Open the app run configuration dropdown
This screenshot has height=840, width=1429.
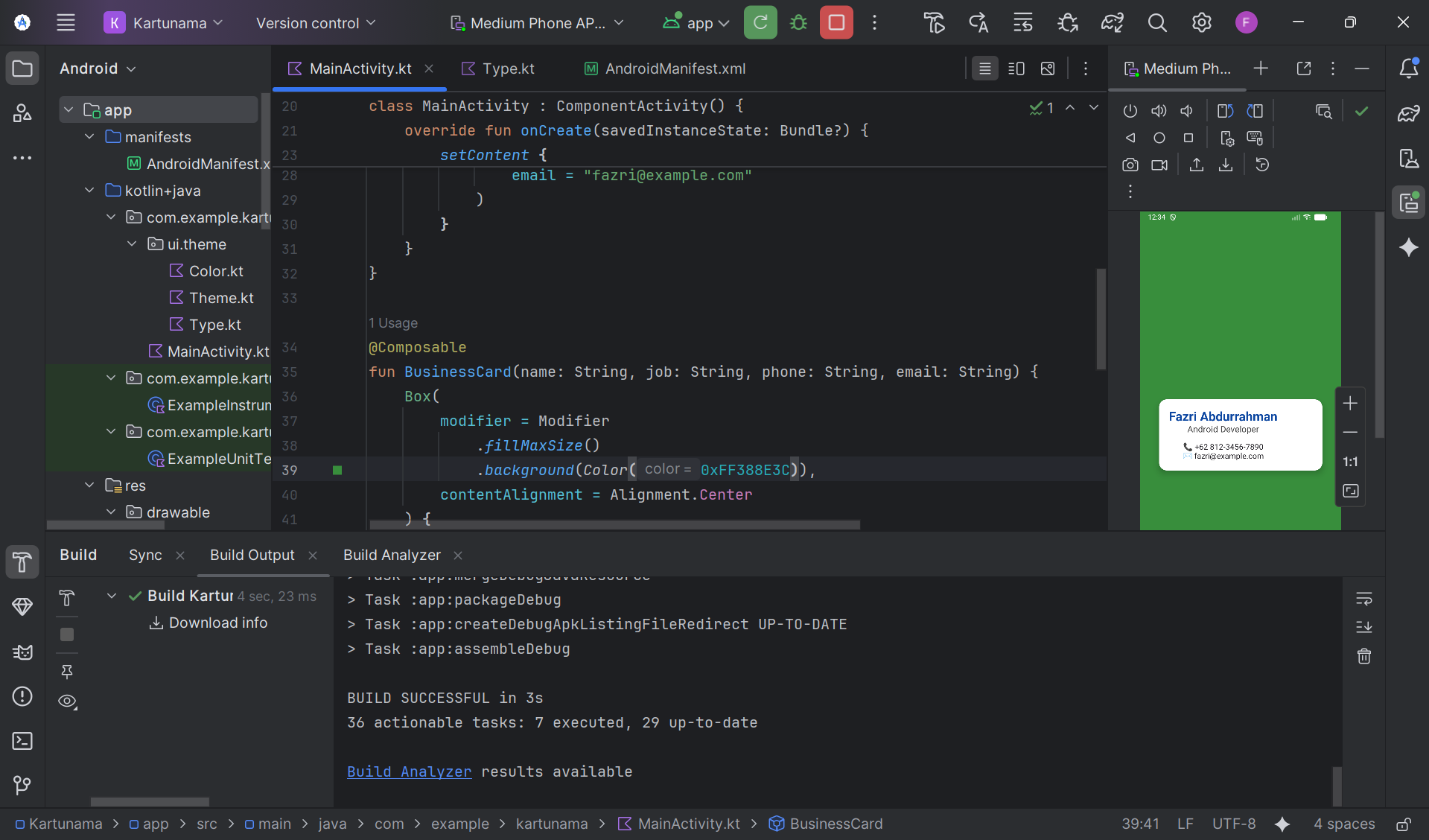[x=696, y=23]
